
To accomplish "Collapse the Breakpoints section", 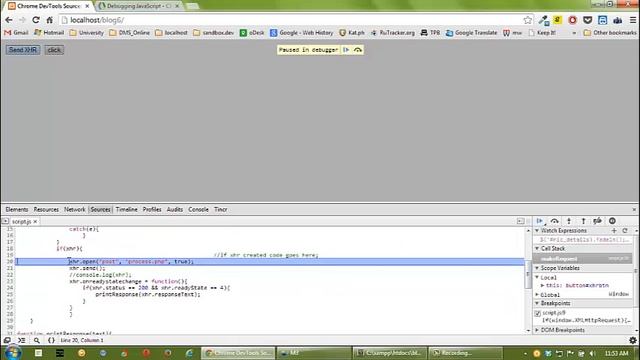I will 537,303.
